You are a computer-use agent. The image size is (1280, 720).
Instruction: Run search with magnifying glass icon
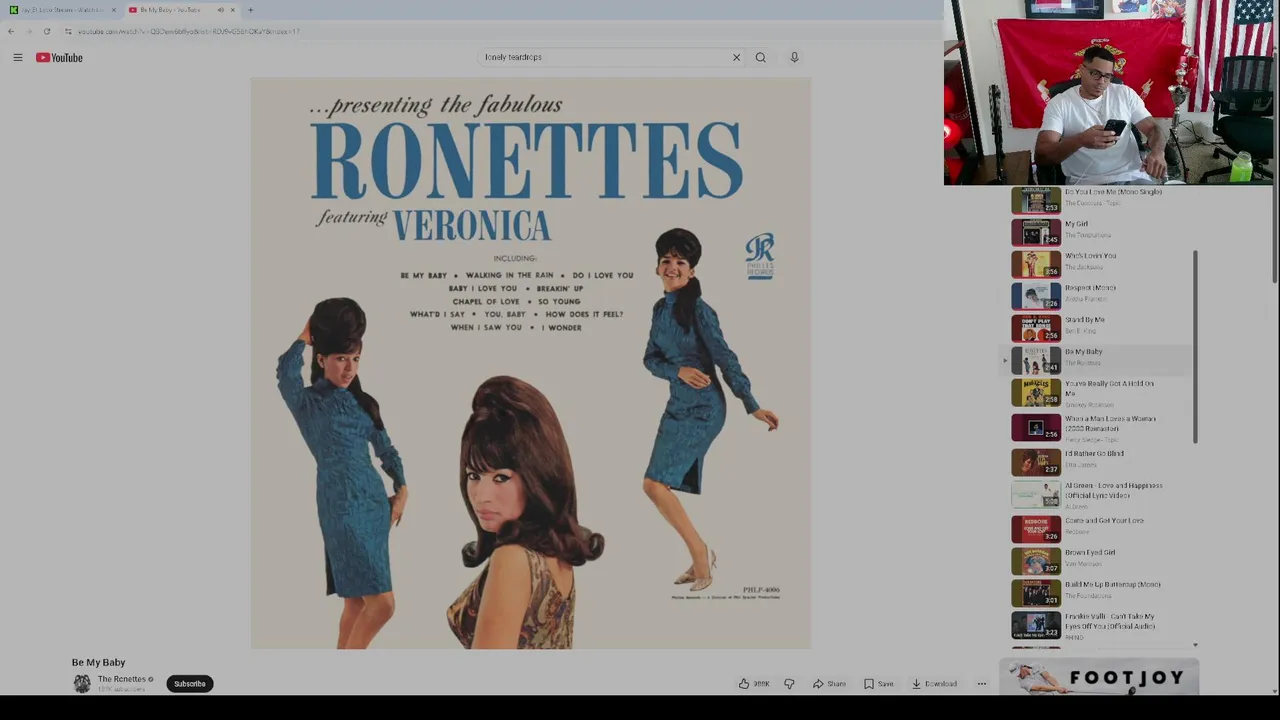pyautogui.click(x=760, y=57)
